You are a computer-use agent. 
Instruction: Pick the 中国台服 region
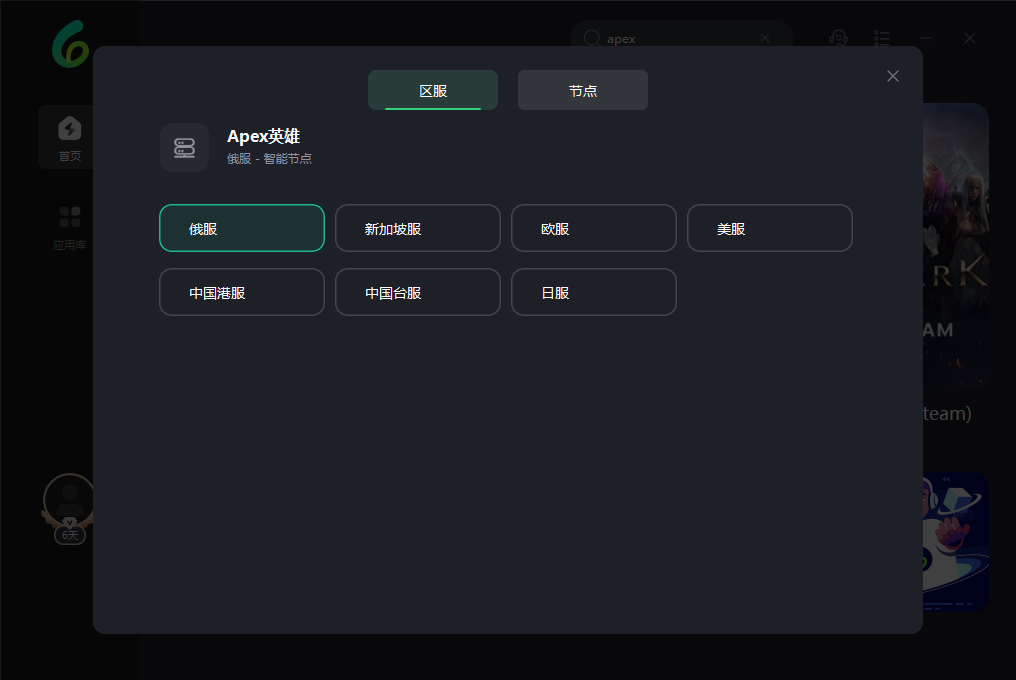click(418, 292)
